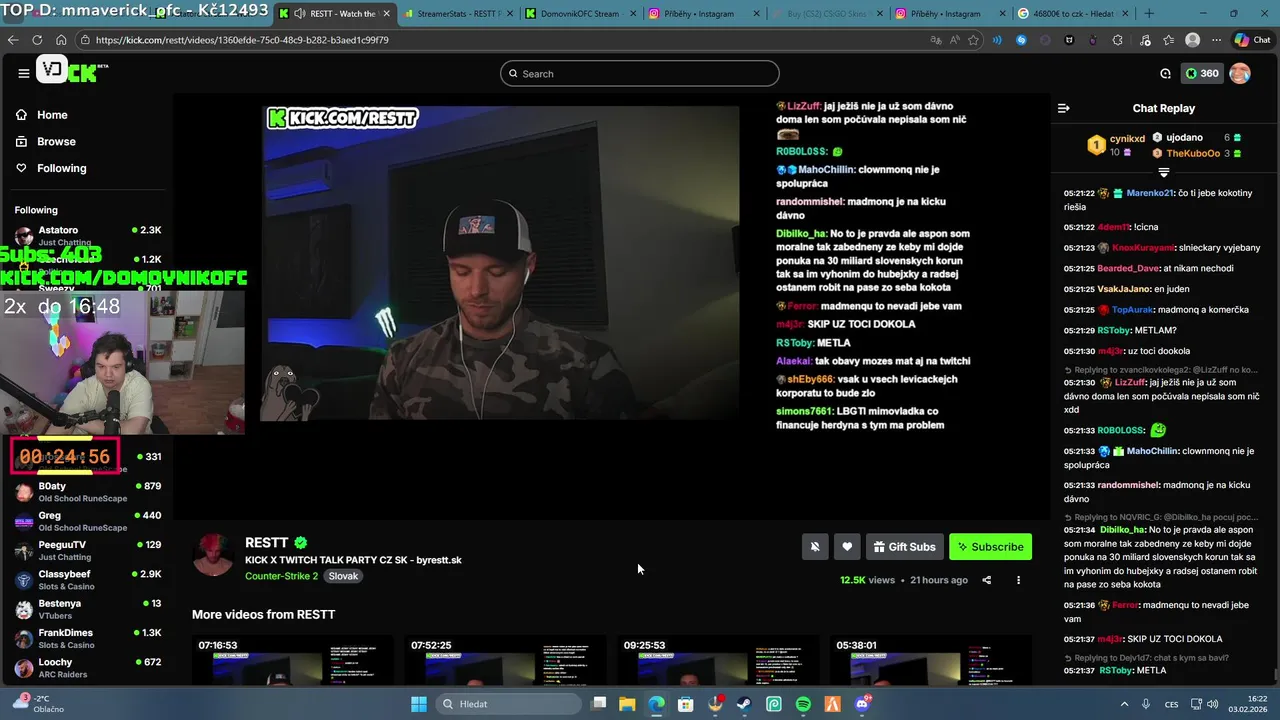1280x720 pixels.
Task: Click TopAurak's username in the chat replay
Action: (1134, 310)
